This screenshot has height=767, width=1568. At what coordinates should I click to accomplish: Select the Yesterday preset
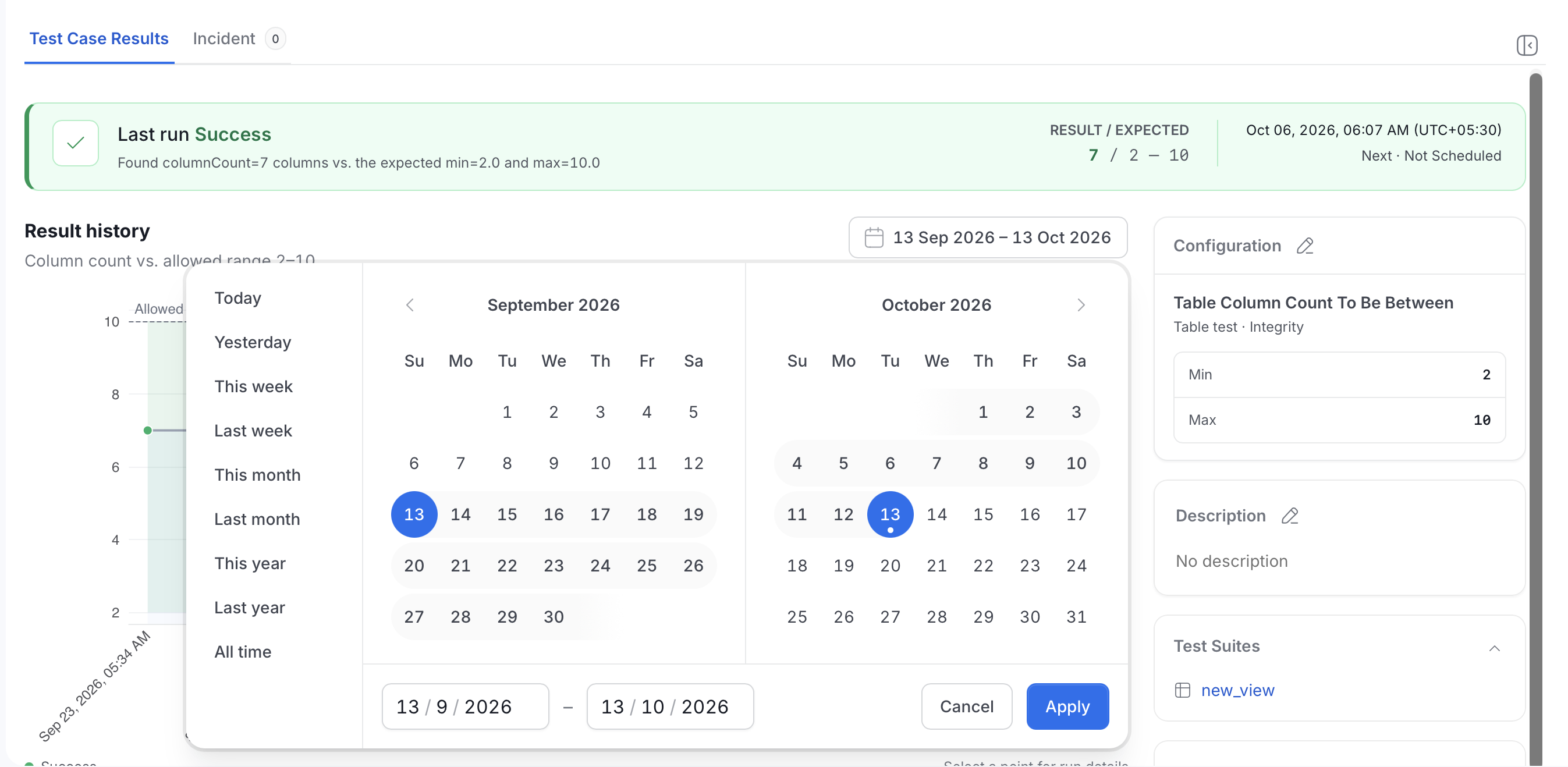[x=253, y=342]
